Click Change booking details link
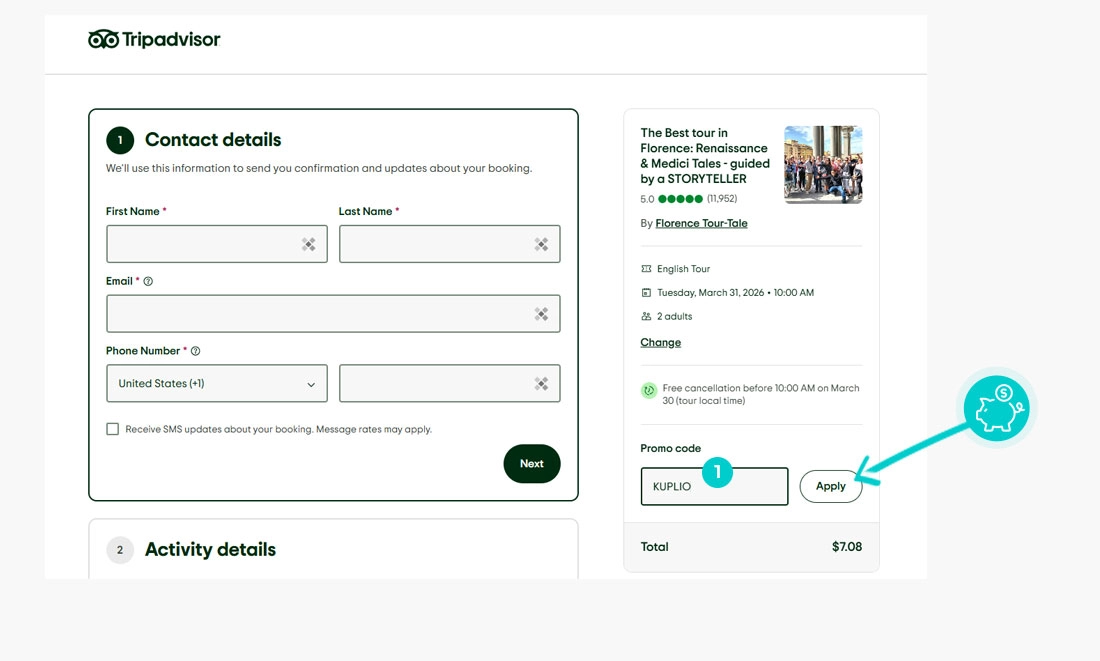The image size is (1100, 661). point(660,342)
